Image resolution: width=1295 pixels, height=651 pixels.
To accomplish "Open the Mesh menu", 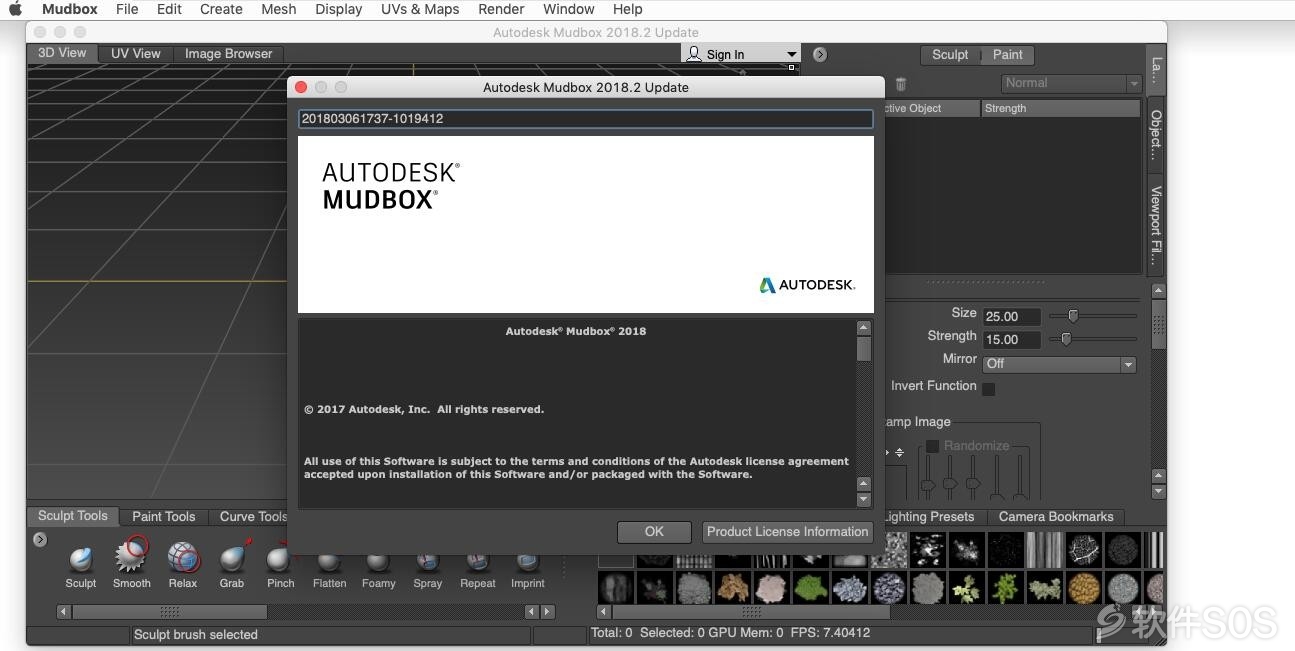I will 278,9.
